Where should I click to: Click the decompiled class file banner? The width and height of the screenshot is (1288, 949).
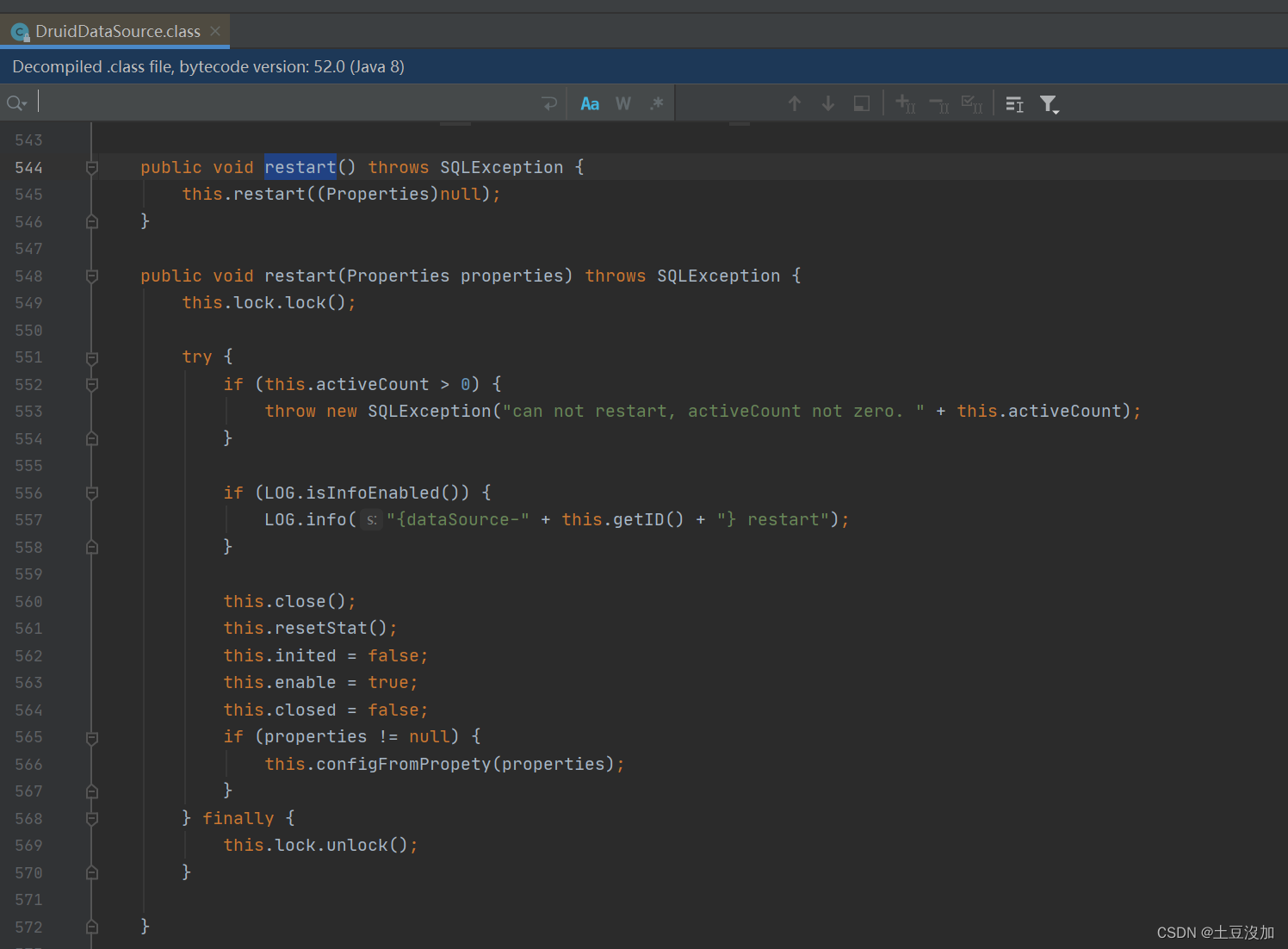644,66
